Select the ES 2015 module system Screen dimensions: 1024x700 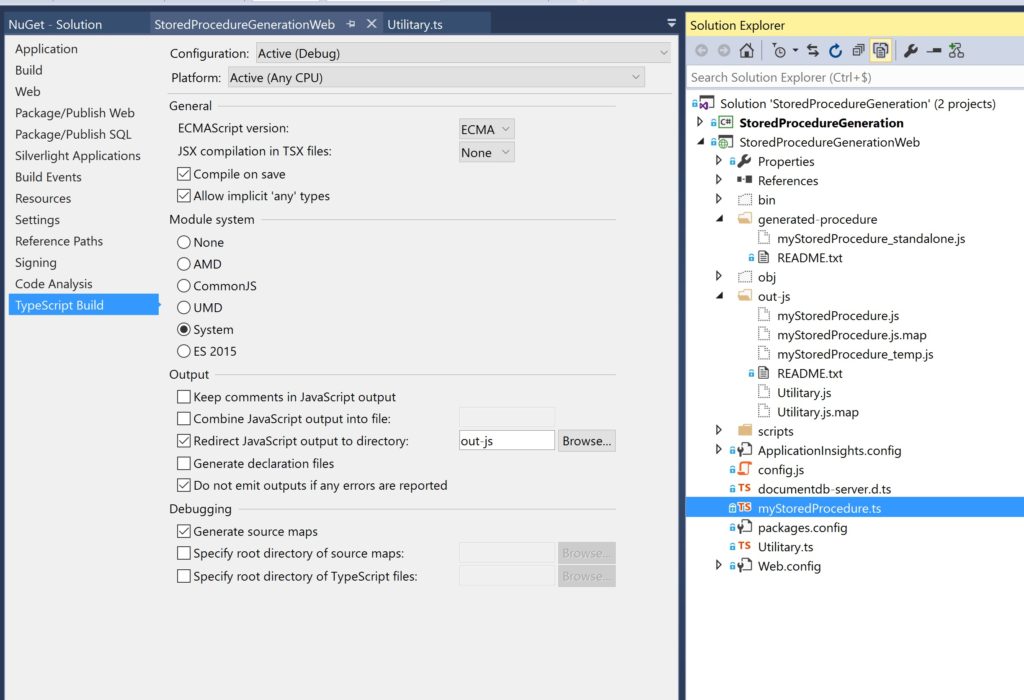184,351
